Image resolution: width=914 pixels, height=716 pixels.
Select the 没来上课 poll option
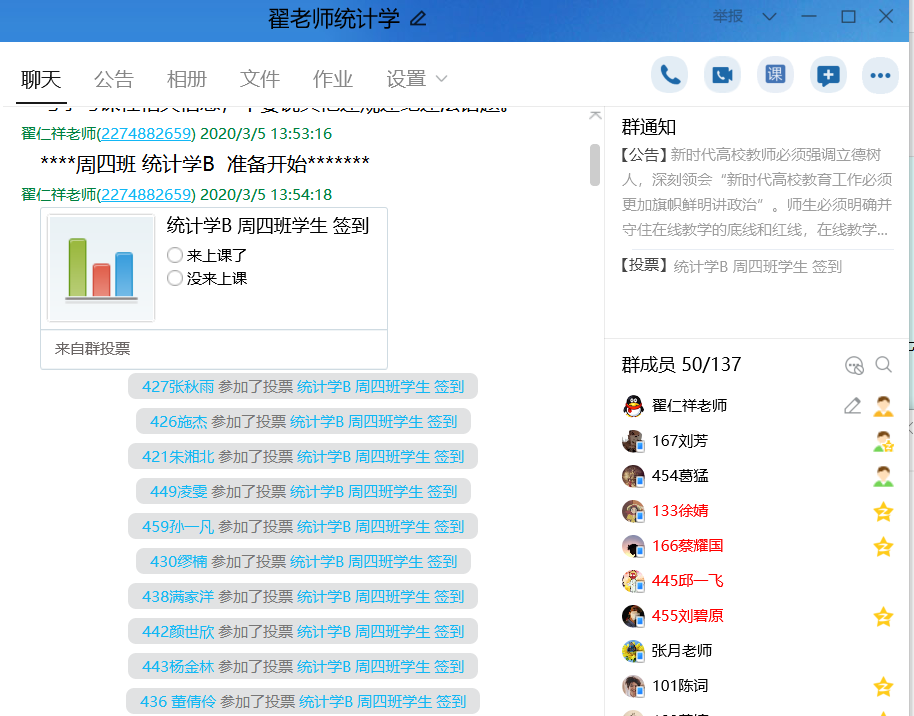(175, 278)
